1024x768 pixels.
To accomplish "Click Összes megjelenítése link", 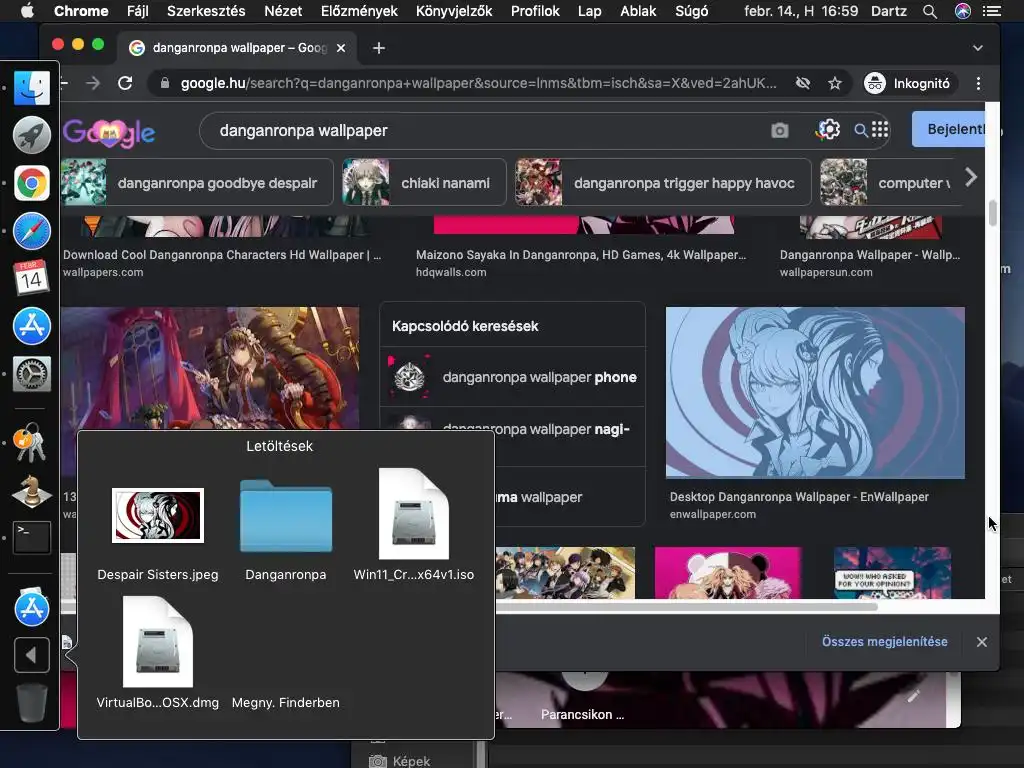I will pyautogui.click(x=884, y=642).
